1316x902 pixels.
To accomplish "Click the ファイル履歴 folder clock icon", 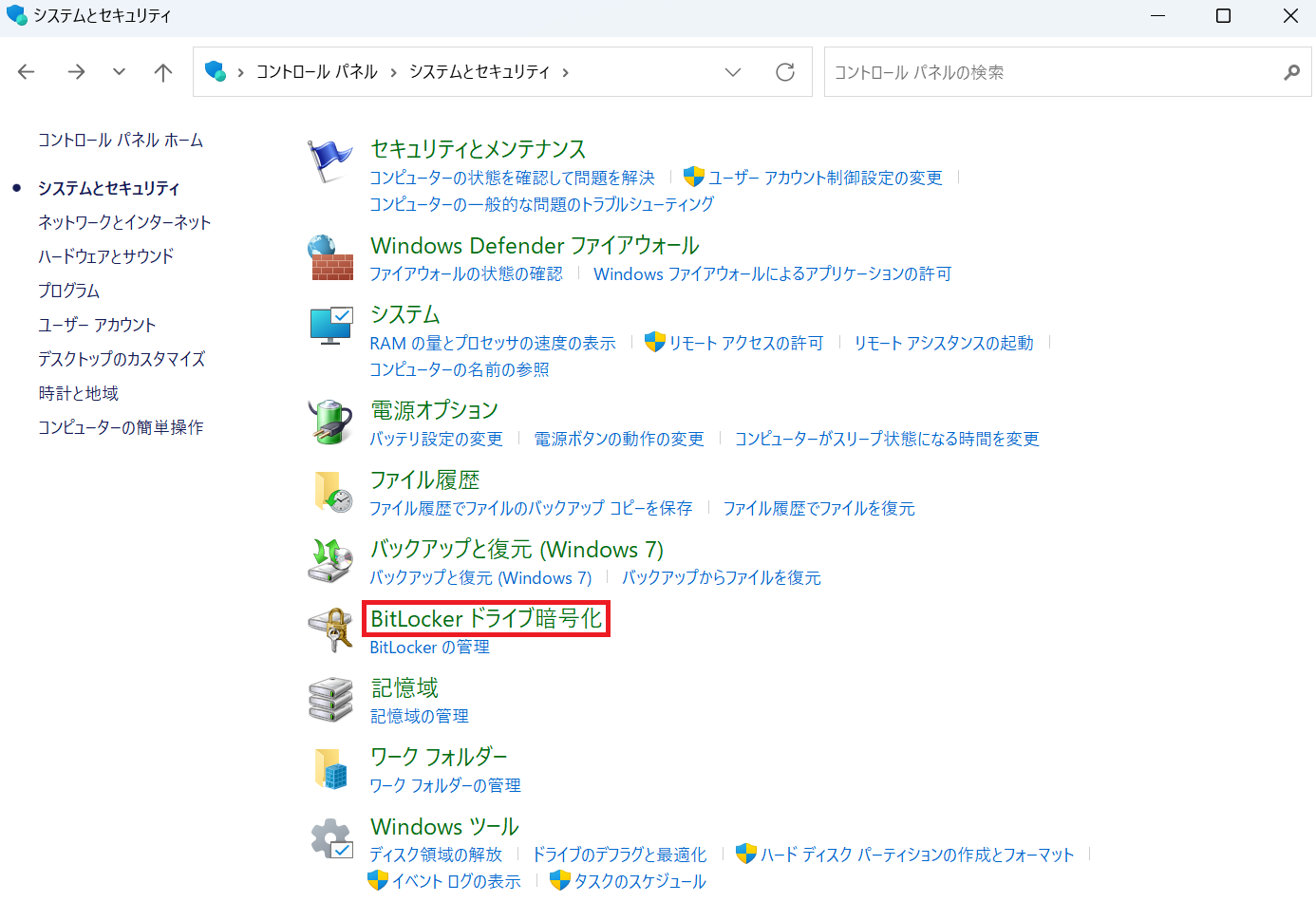I will pyautogui.click(x=332, y=492).
